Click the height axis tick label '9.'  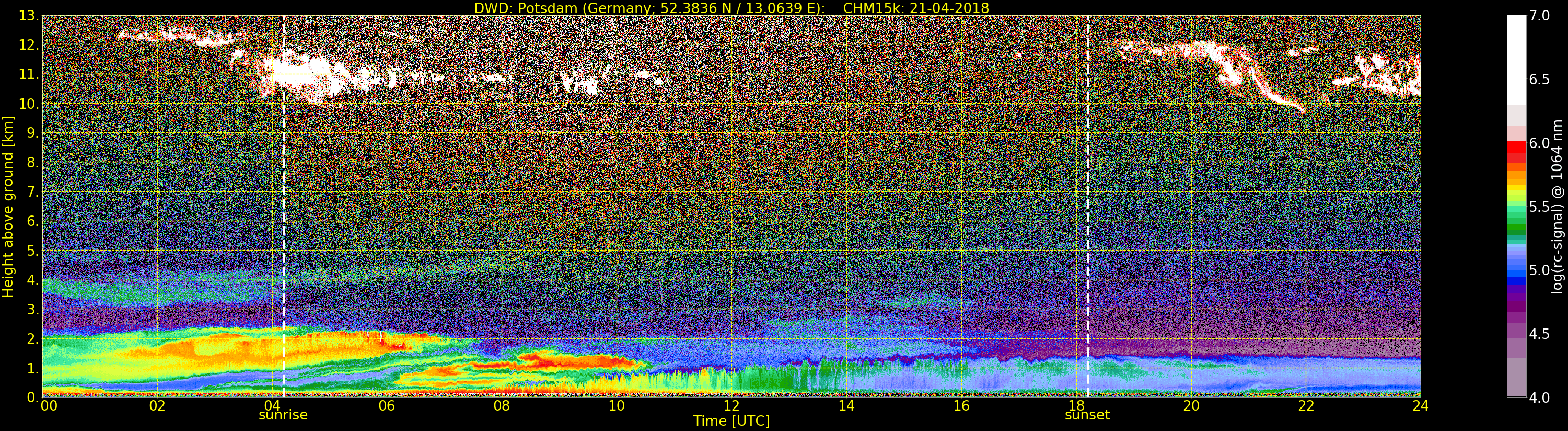32,133
